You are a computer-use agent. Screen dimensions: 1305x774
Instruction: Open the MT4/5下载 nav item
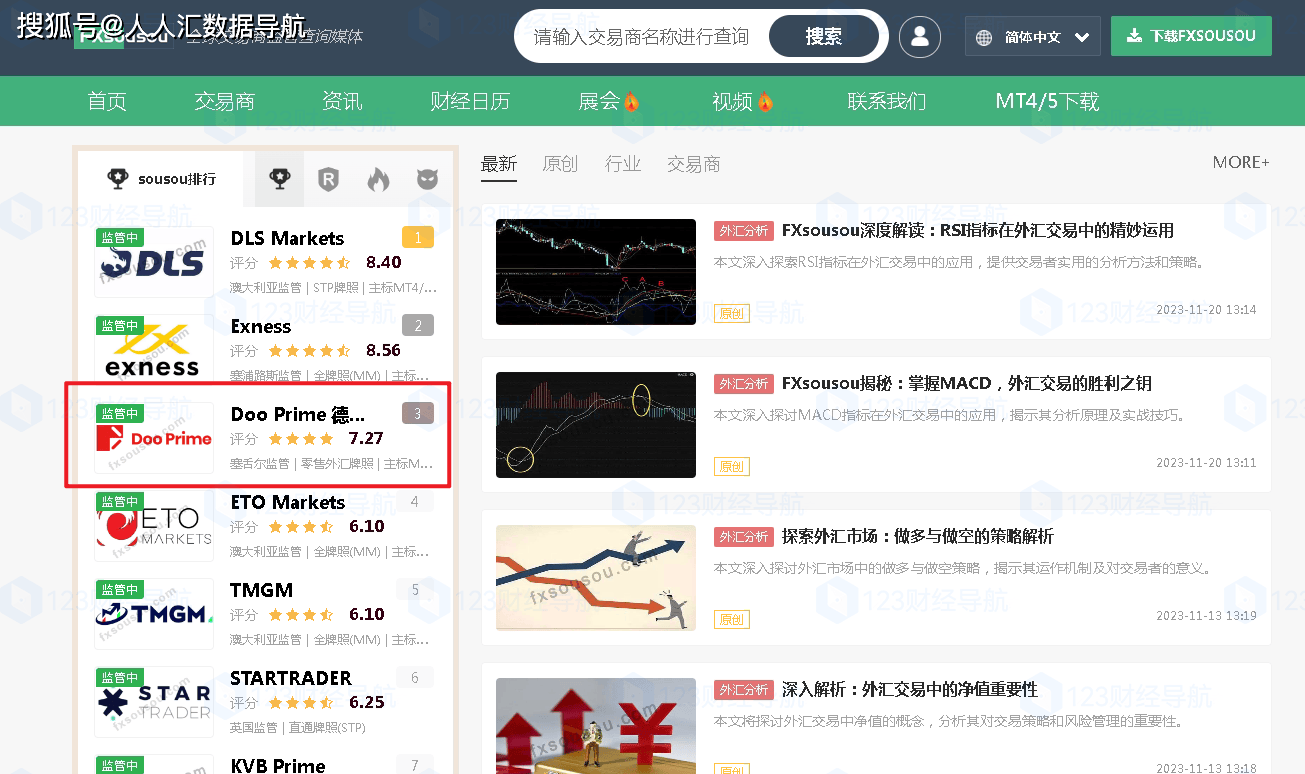[1047, 101]
